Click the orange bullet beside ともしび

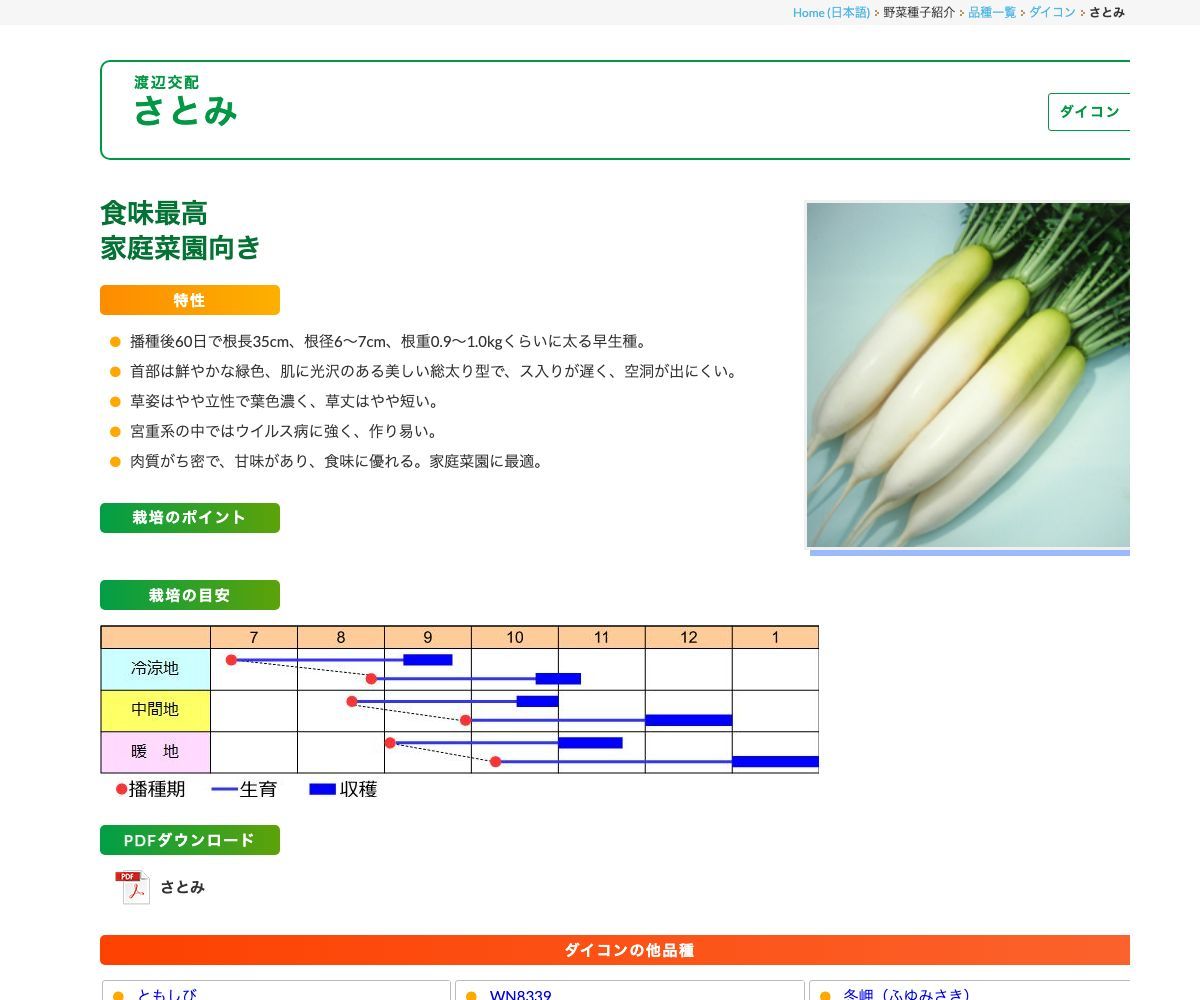(117, 995)
